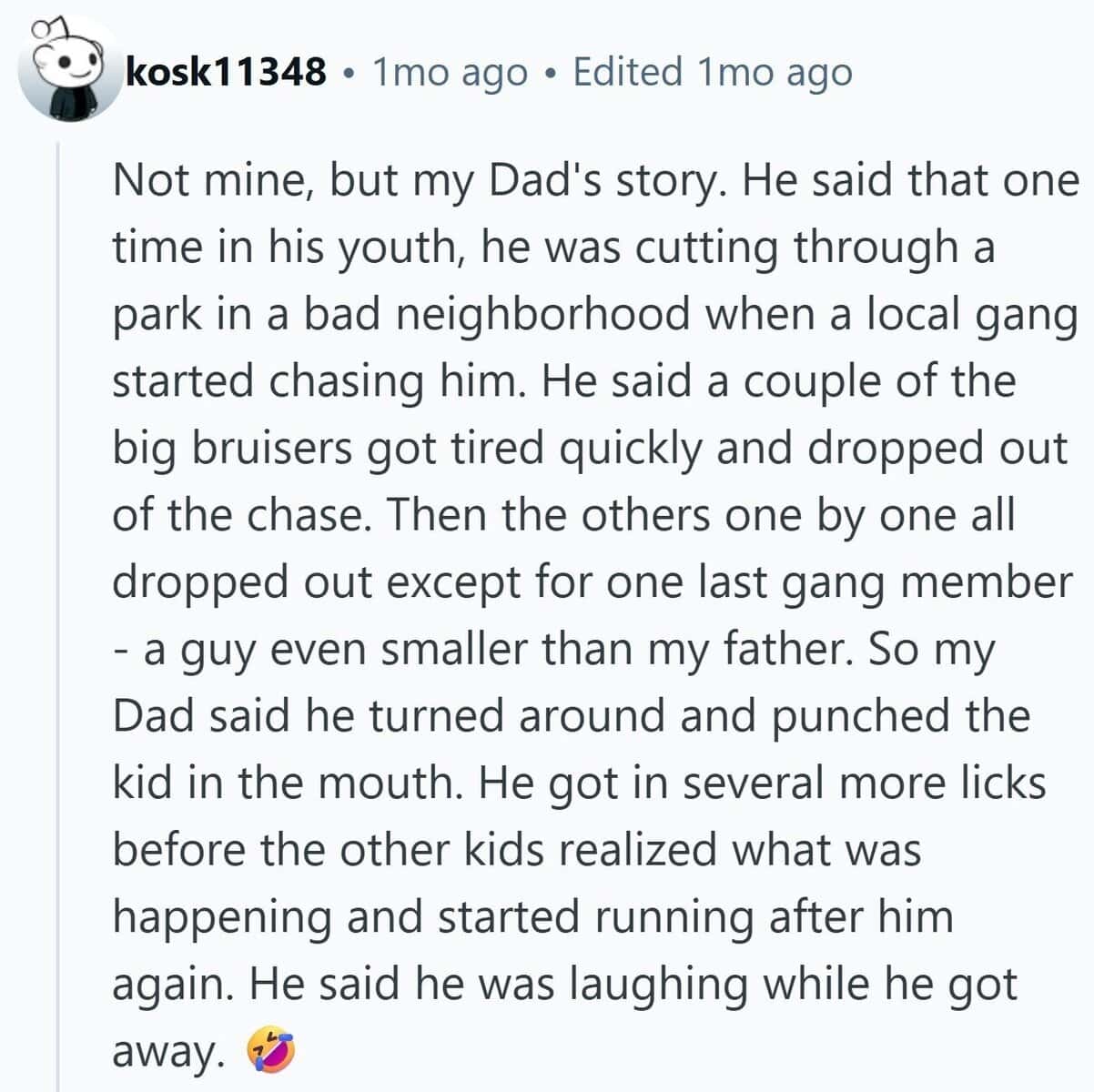Image resolution: width=1094 pixels, height=1092 pixels.
Task: Click the bullet separator before 'Edited'
Action: click(x=550, y=73)
